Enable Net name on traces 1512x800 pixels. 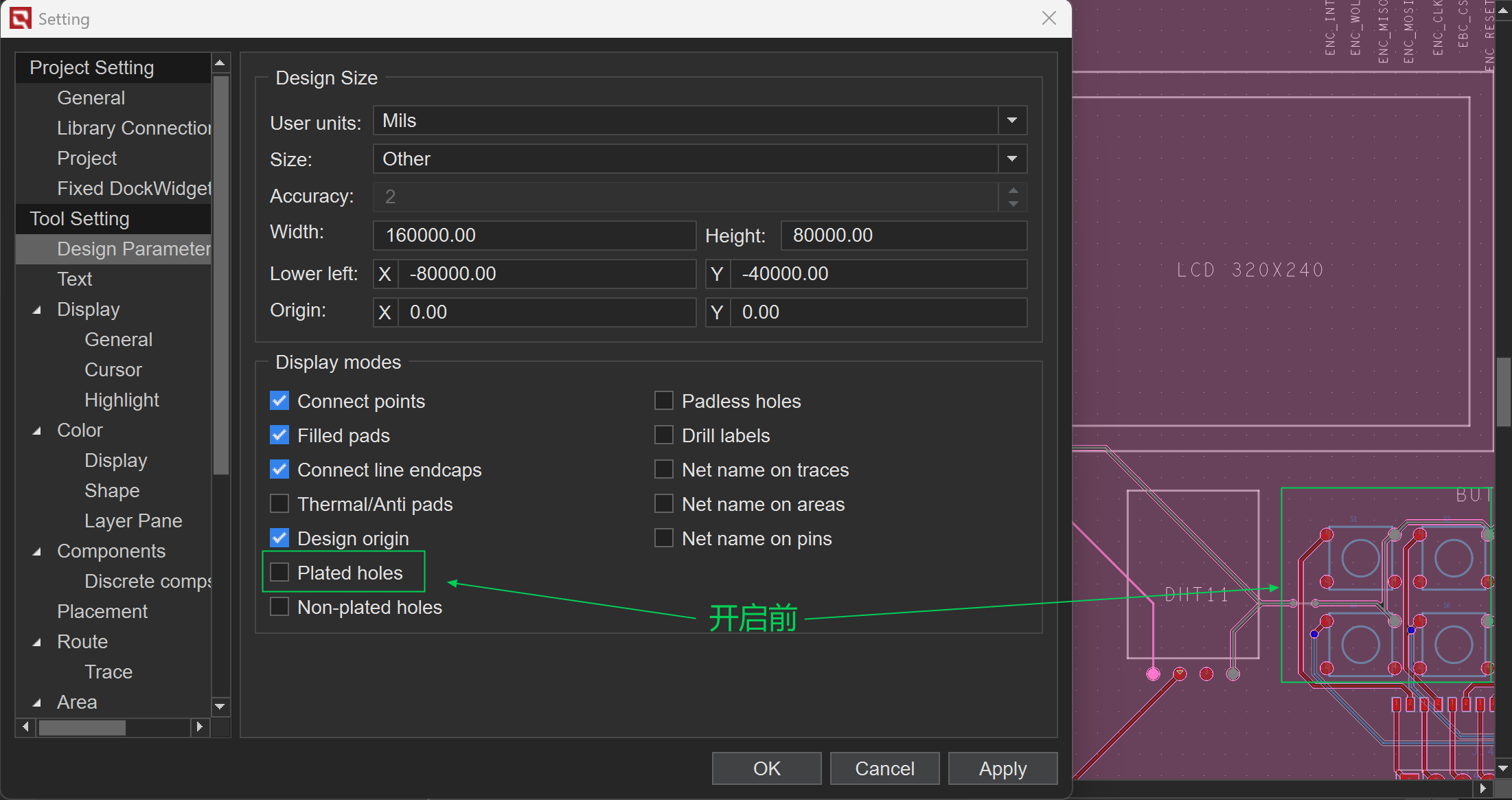tap(663, 469)
